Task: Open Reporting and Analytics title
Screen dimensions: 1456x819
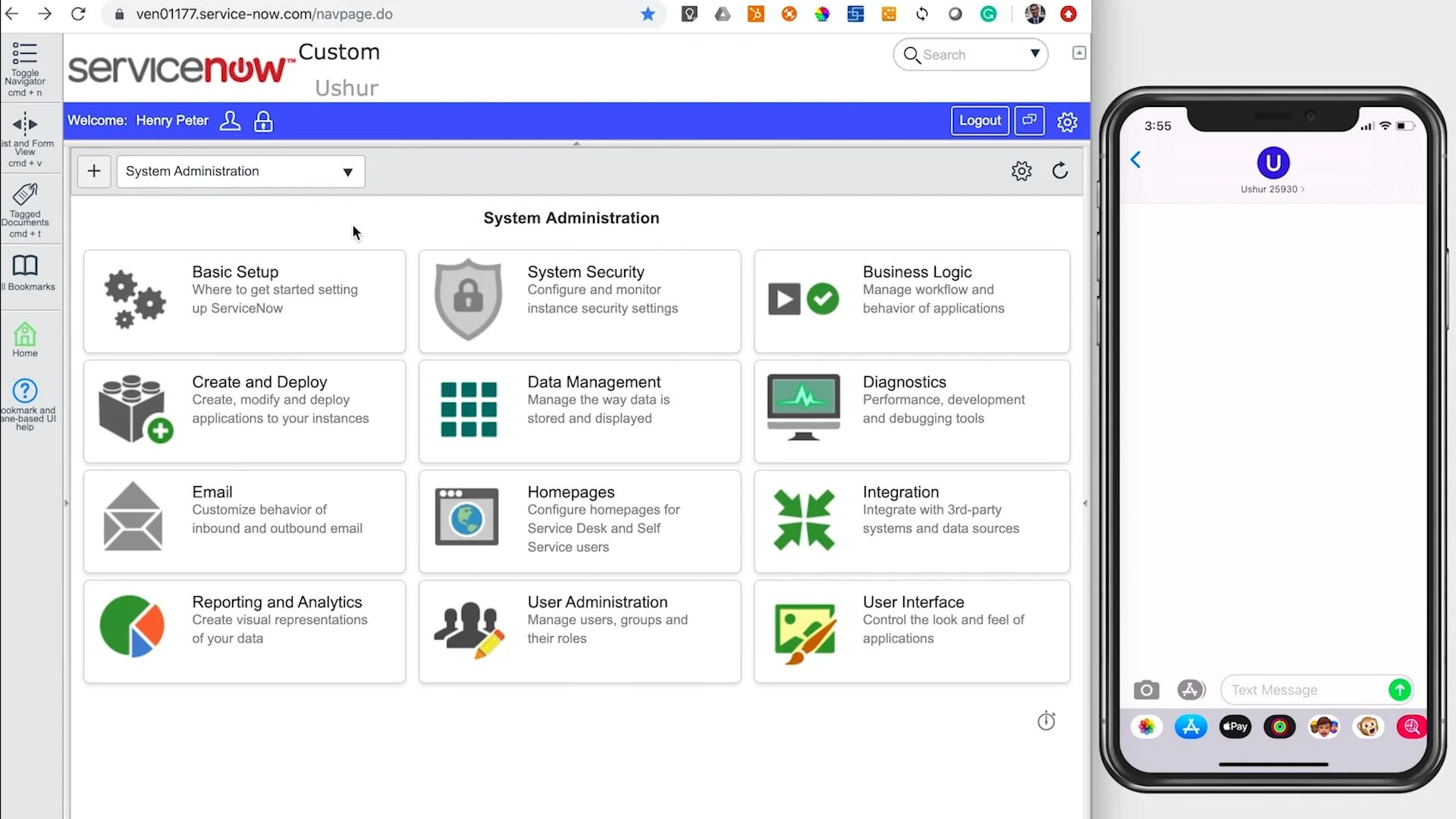Action: [277, 601]
